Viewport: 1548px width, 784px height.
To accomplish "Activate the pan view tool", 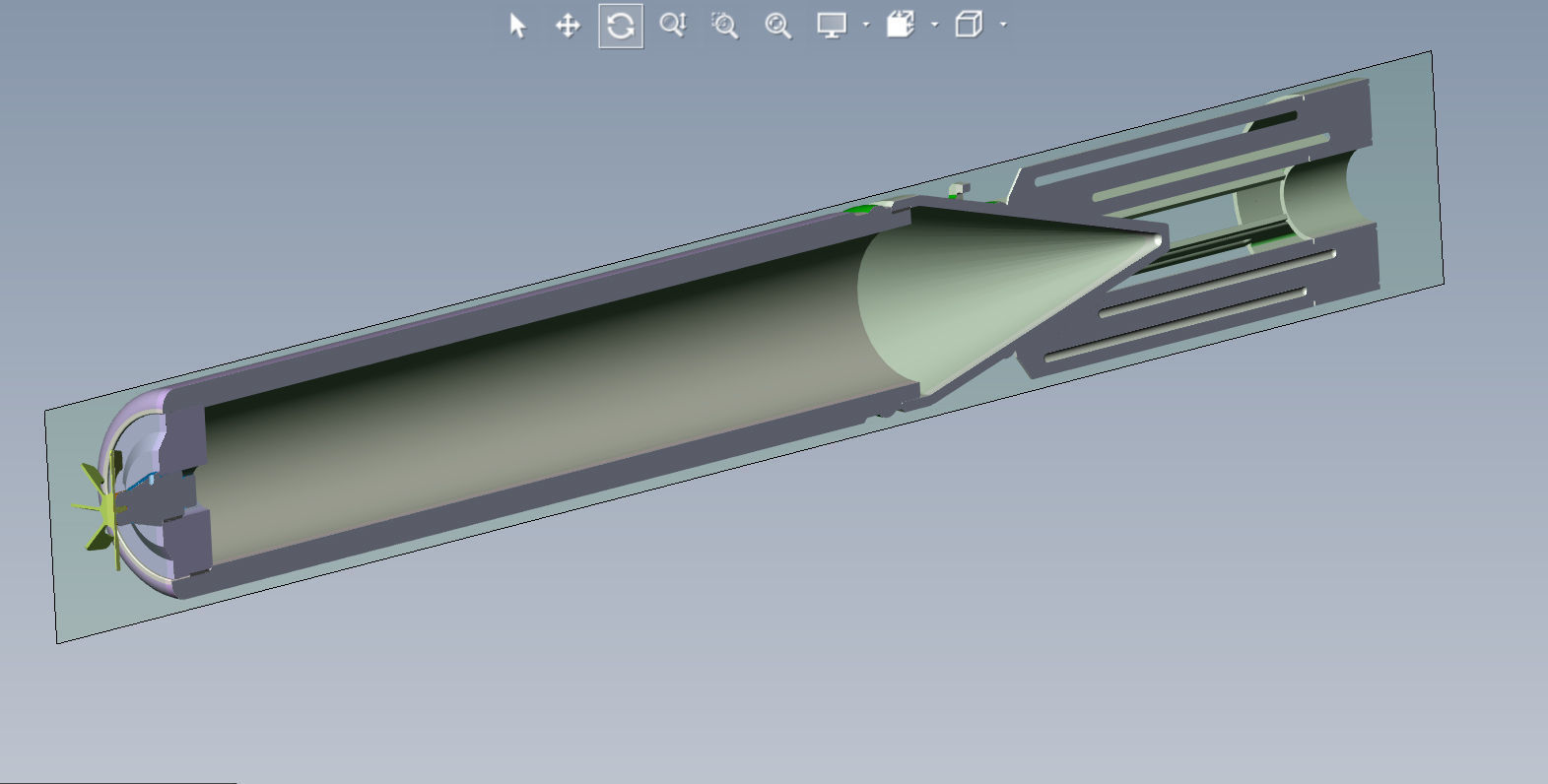I will point(569,26).
